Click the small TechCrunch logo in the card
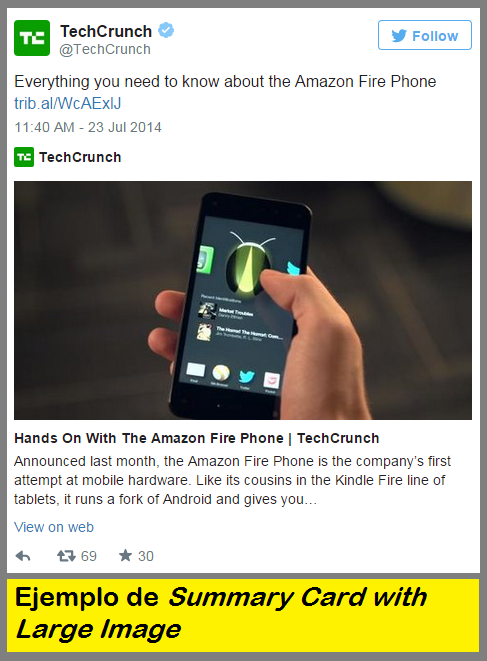Image resolution: width=487 pixels, height=661 pixels. (x=24, y=157)
